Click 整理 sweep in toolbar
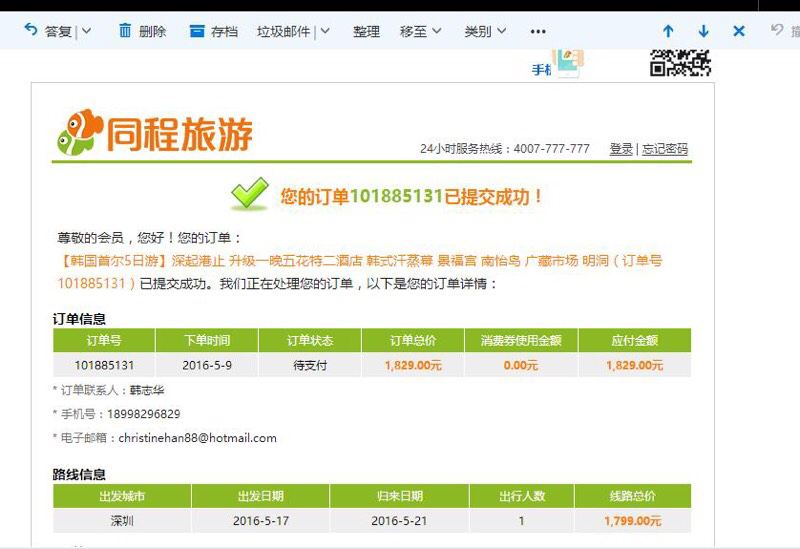This screenshot has width=800, height=549. pos(366,32)
